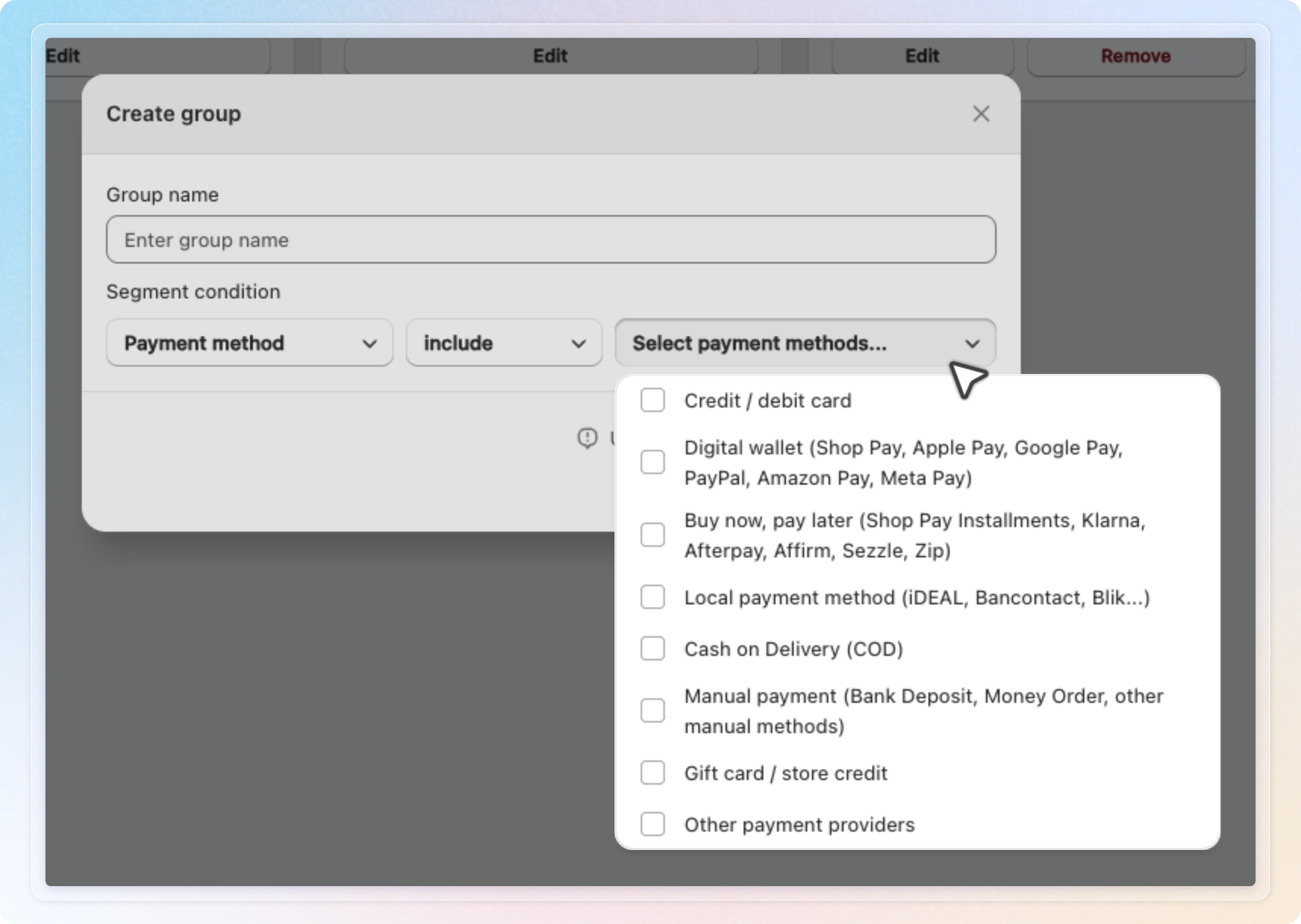Screen dimensions: 1301x924
Task: Open the Payment method dropdown
Action: point(249,343)
